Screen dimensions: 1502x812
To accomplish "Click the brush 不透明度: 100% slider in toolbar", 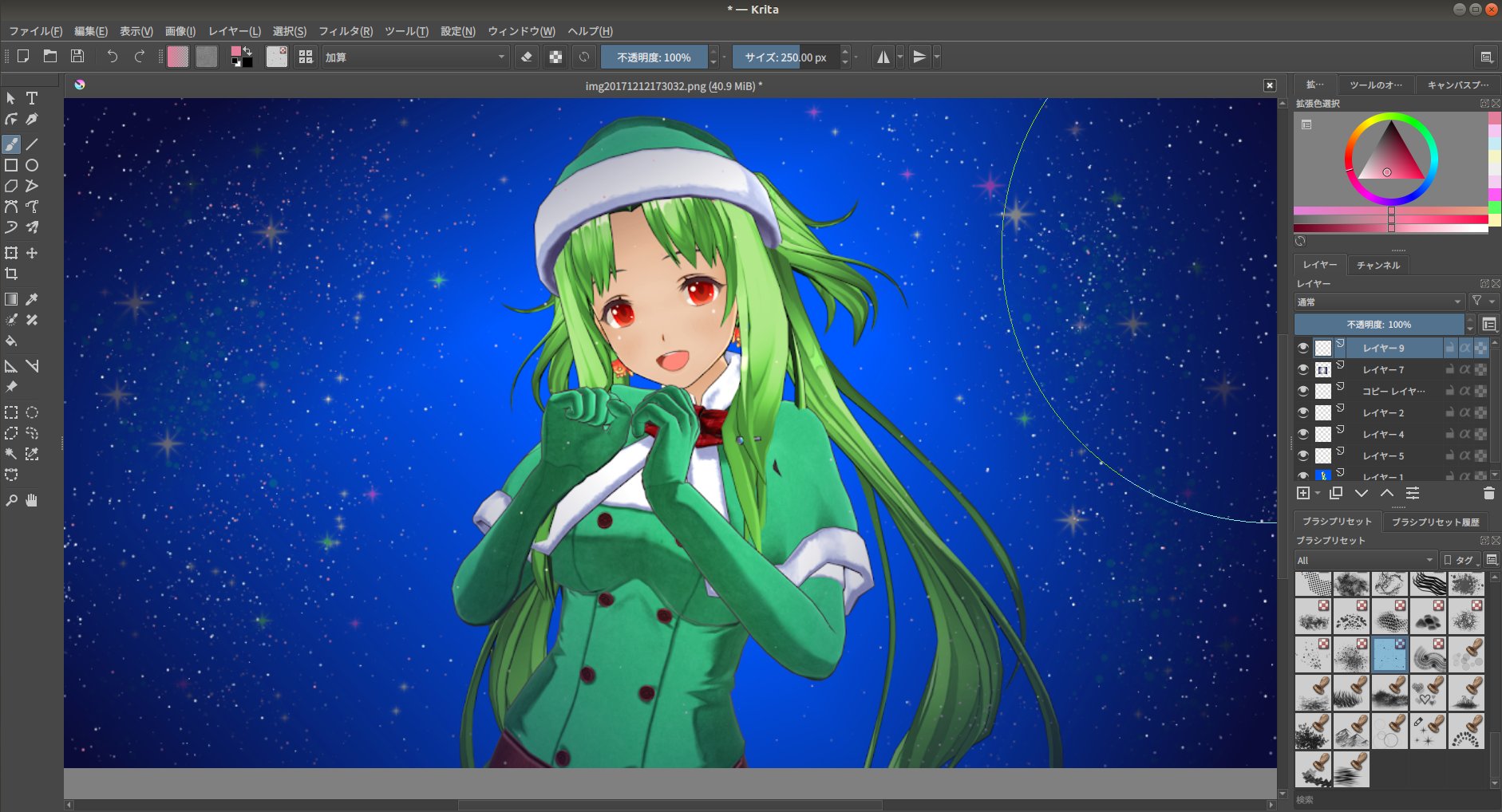I will click(654, 57).
